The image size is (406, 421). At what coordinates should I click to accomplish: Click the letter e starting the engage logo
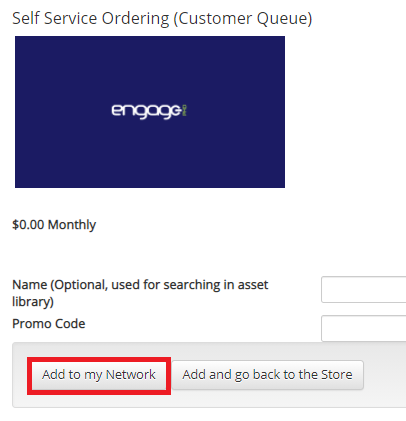[x=117, y=110]
